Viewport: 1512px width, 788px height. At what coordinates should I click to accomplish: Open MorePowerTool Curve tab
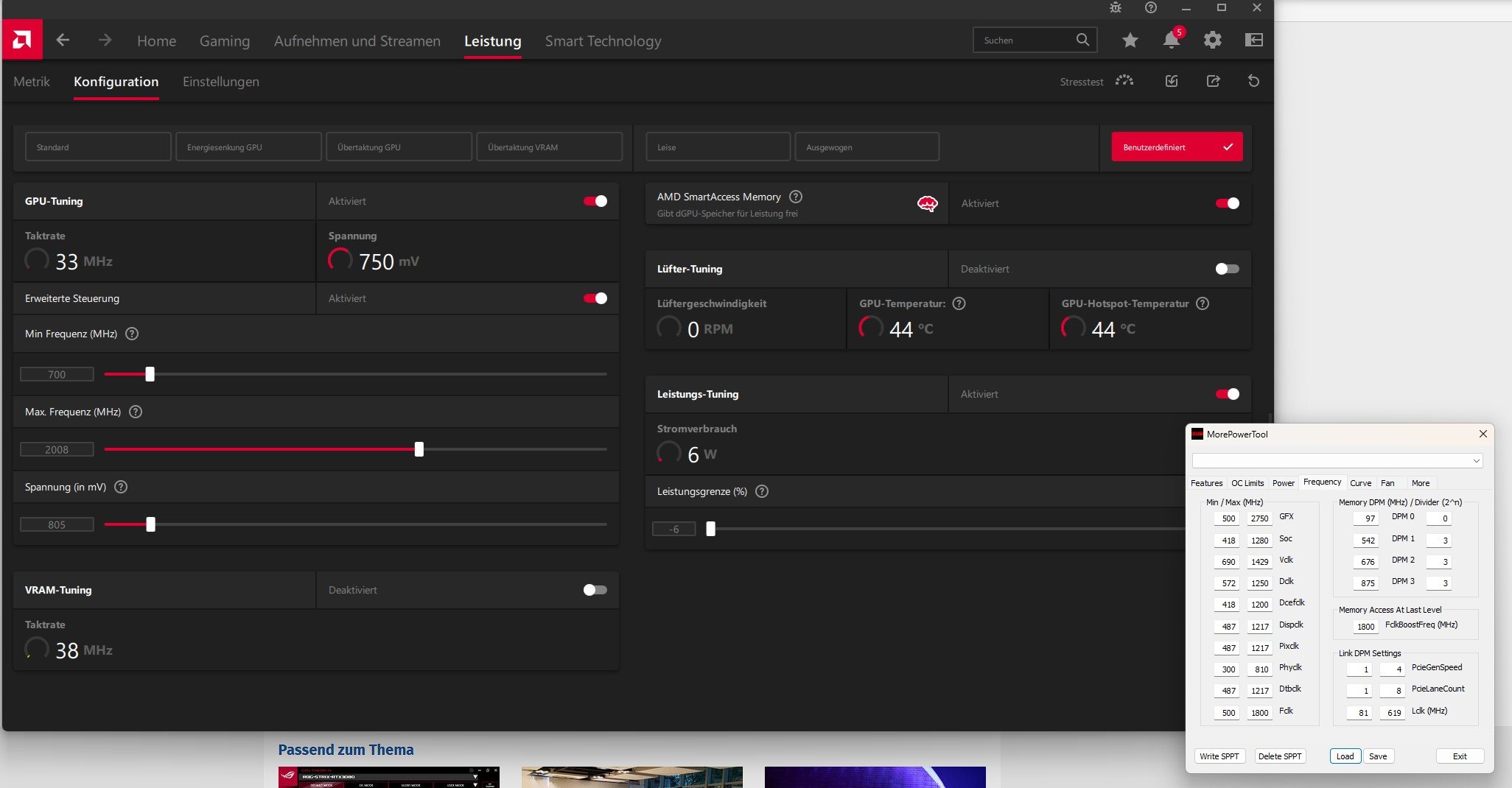click(1361, 483)
